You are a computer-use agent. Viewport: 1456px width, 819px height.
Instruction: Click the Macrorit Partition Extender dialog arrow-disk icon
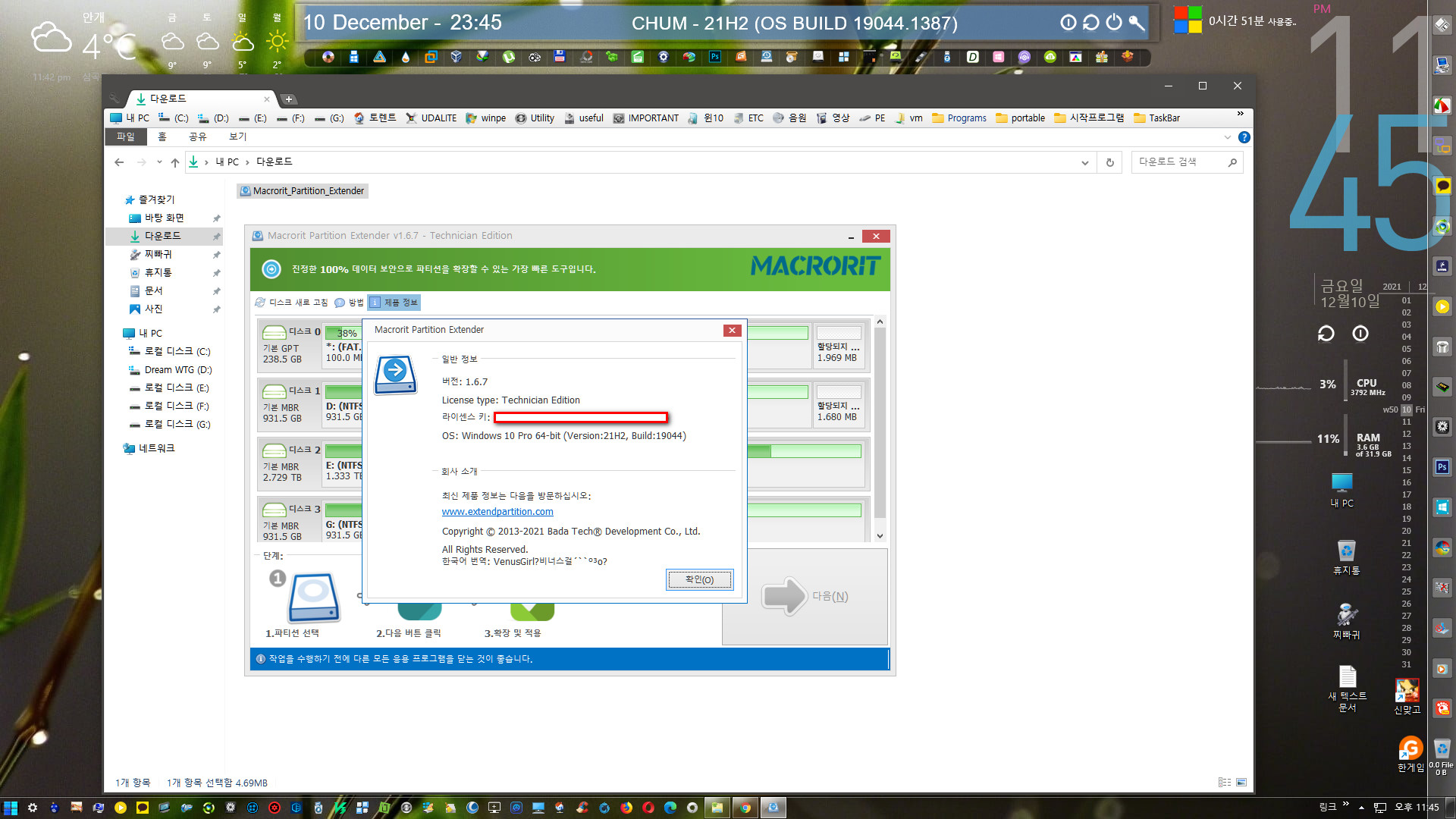pos(395,375)
